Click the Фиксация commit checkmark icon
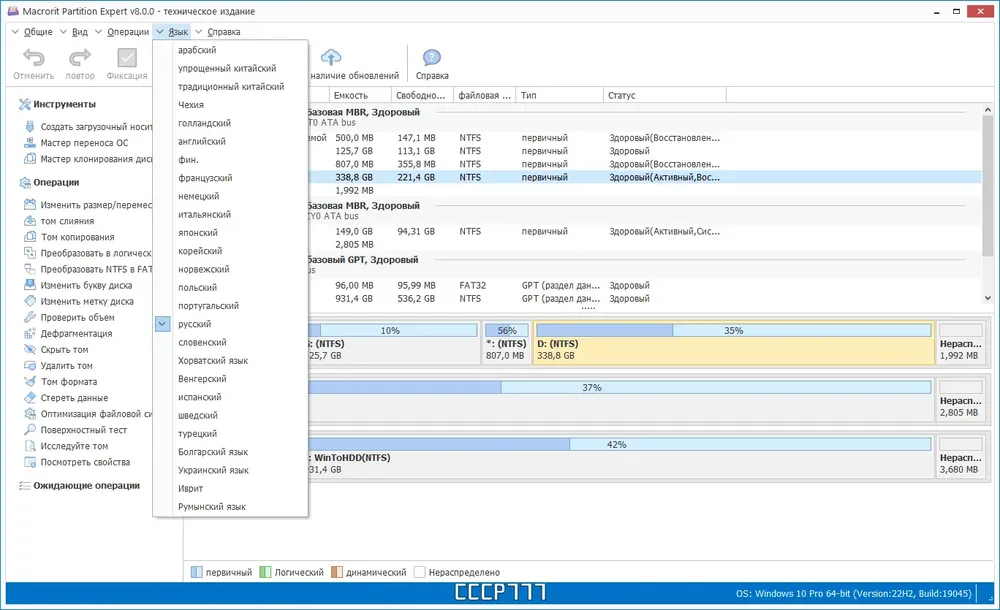 127,58
